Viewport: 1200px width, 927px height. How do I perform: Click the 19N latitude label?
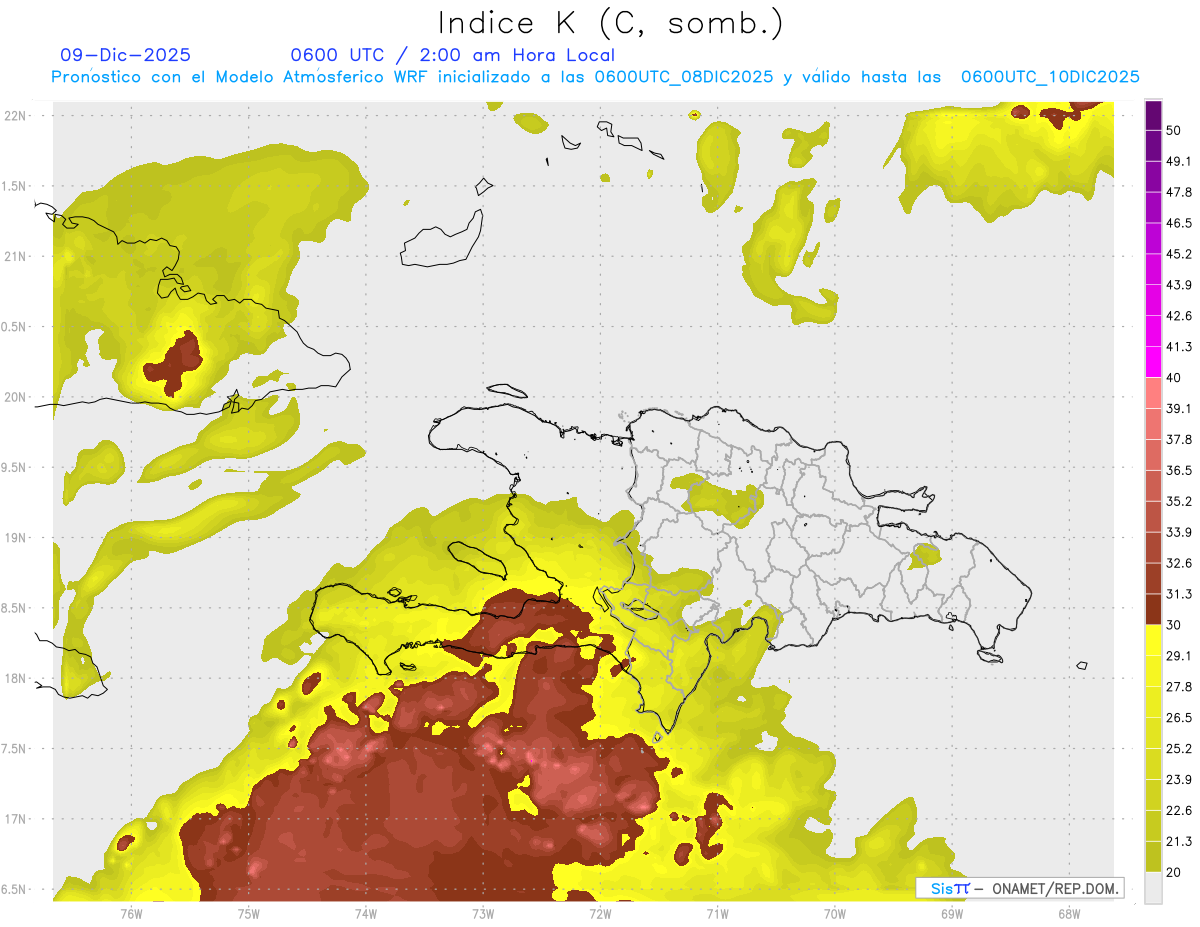tap(14, 538)
